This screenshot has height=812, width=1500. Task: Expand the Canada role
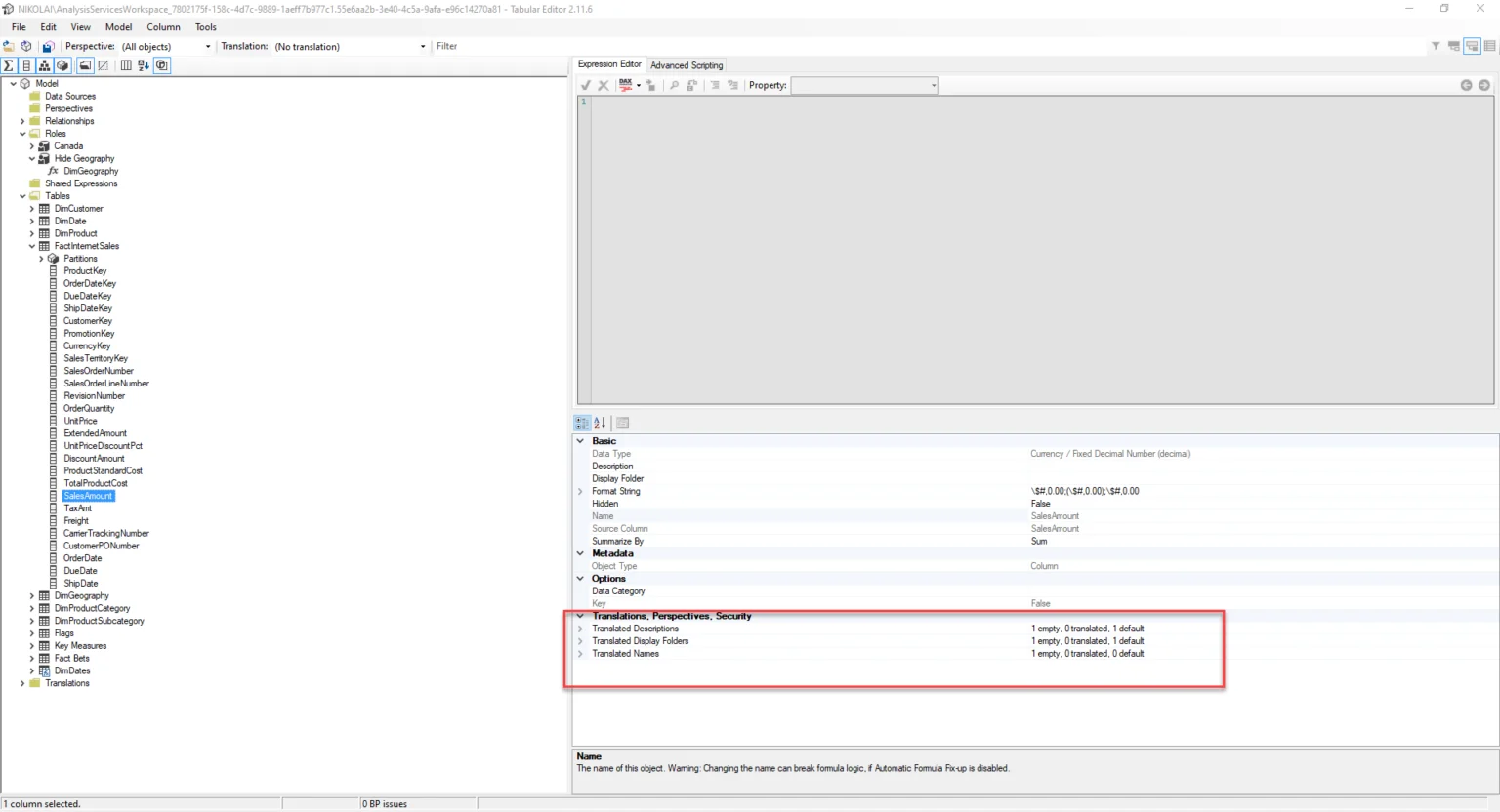(32, 146)
